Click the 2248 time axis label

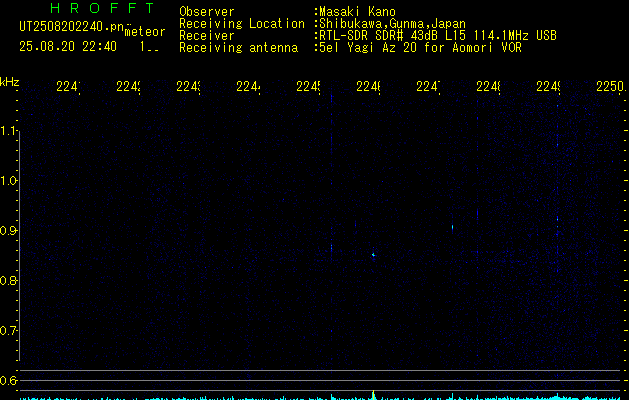(488, 86)
